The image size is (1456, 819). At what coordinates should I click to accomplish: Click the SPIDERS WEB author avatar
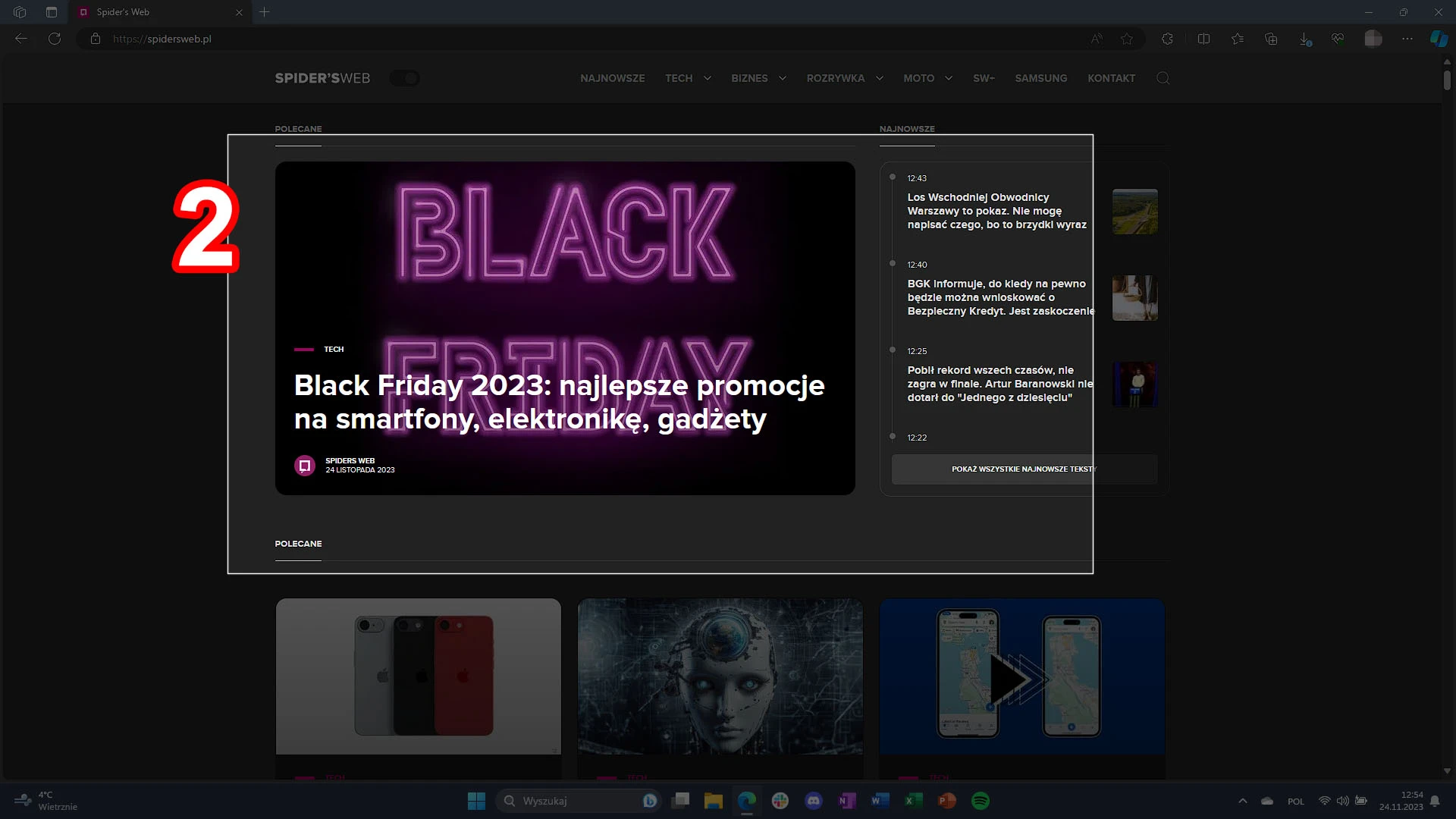[x=305, y=466]
